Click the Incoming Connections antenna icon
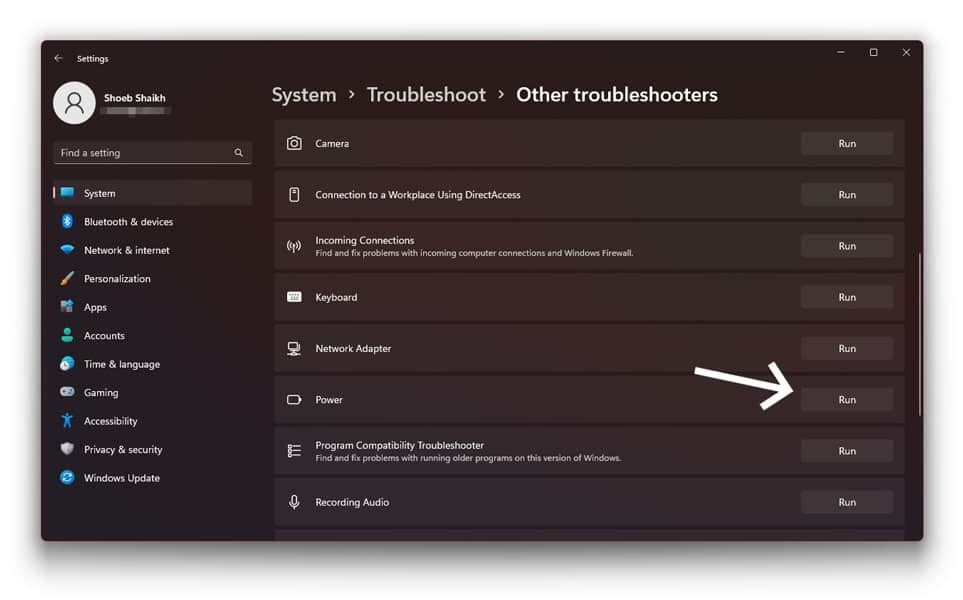The height and width of the screenshot is (600, 963). coord(294,246)
